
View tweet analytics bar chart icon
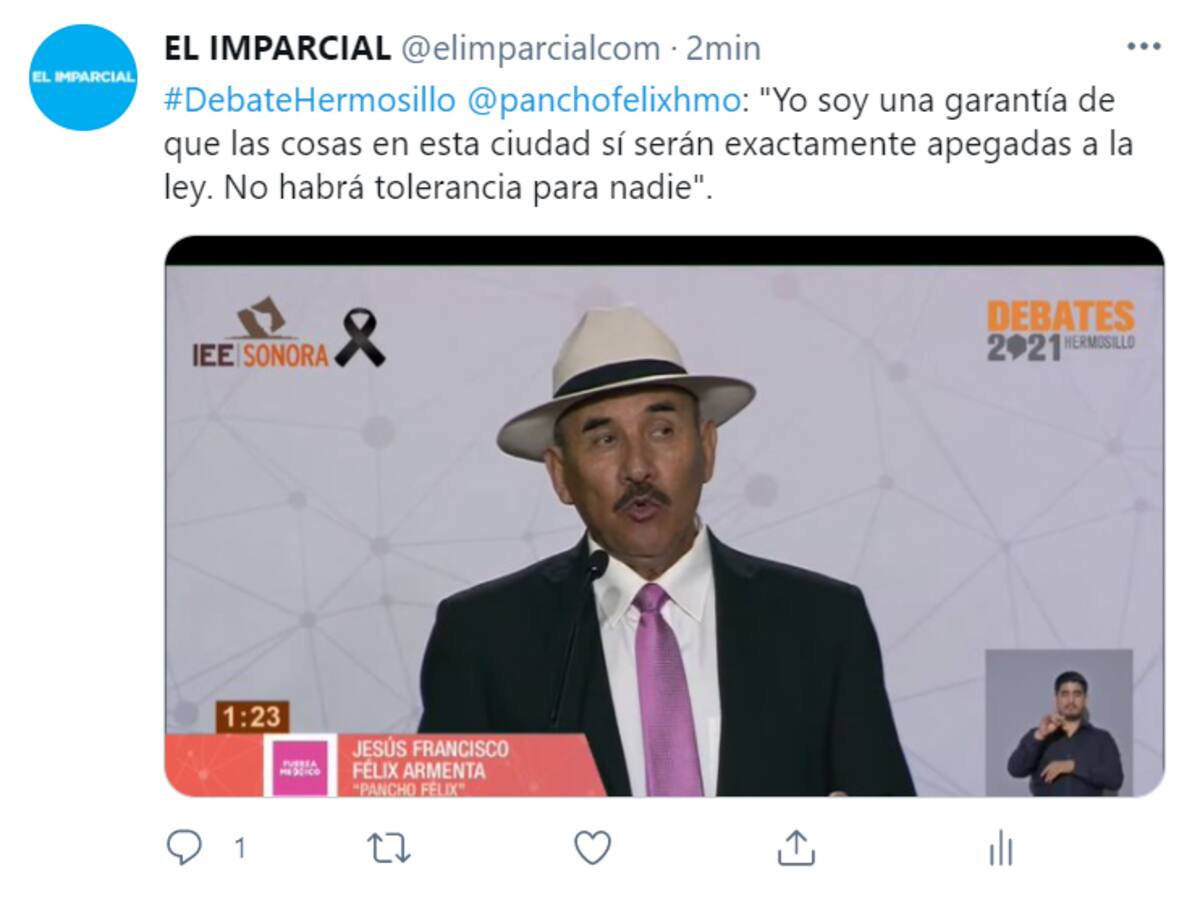click(1000, 850)
